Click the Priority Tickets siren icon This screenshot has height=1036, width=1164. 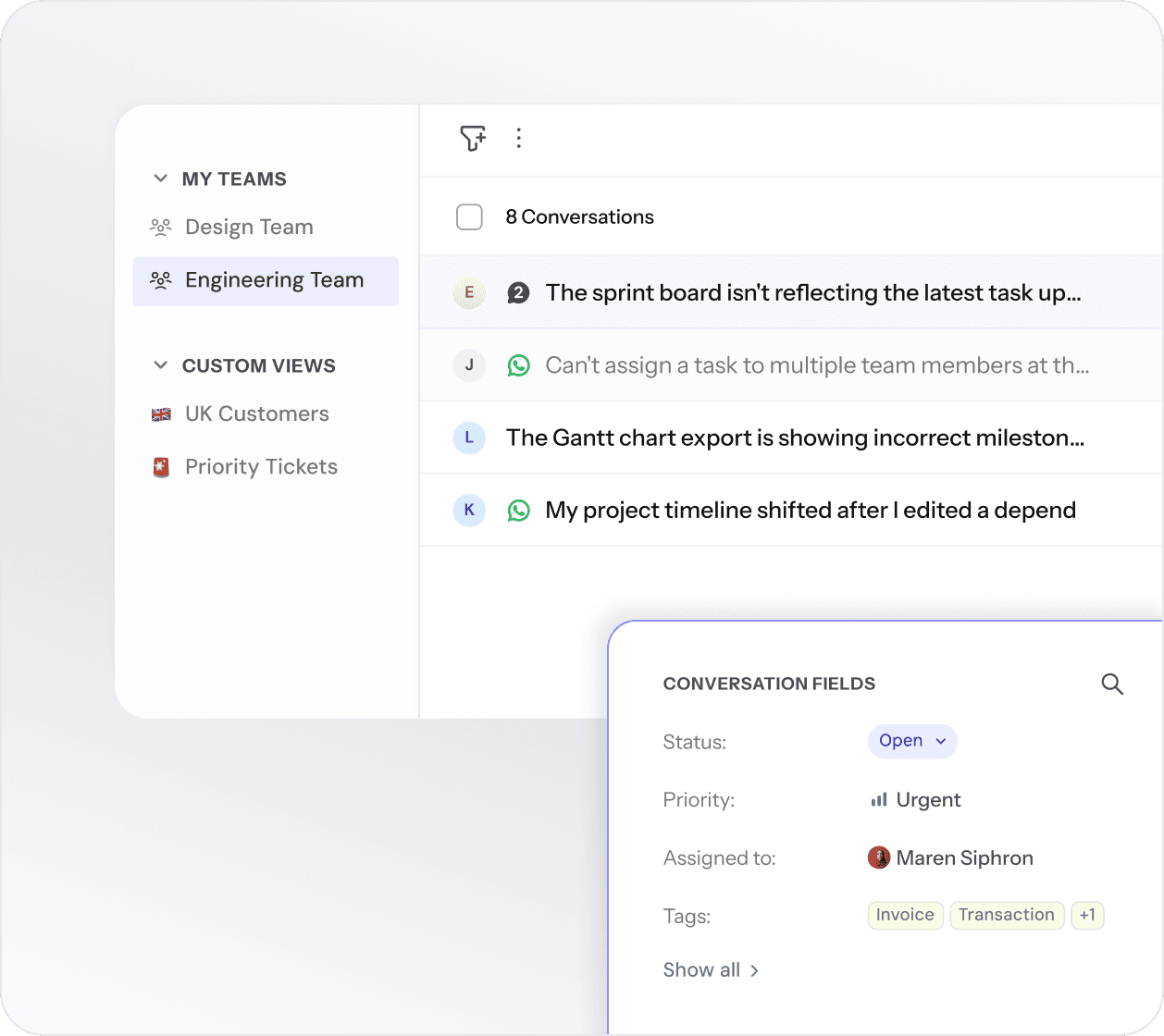(161, 467)
